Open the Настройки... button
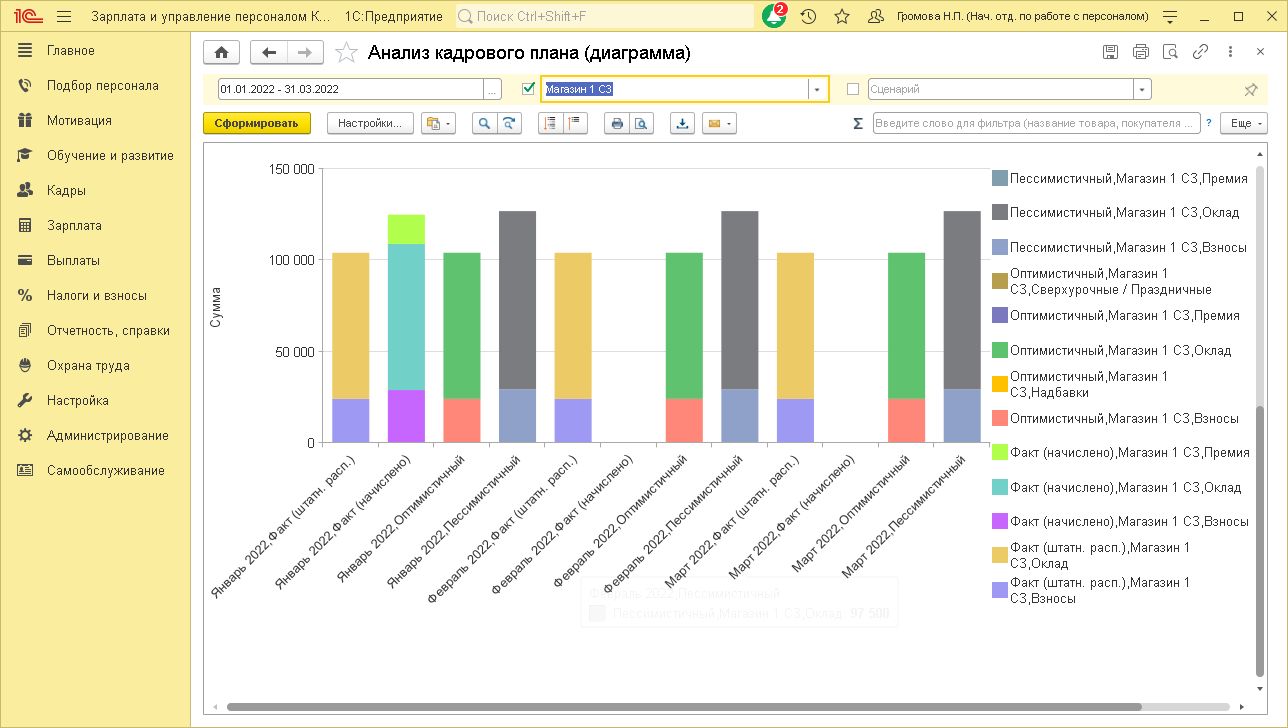This screenshot has height=728, width=1288. tap(369, 124)
